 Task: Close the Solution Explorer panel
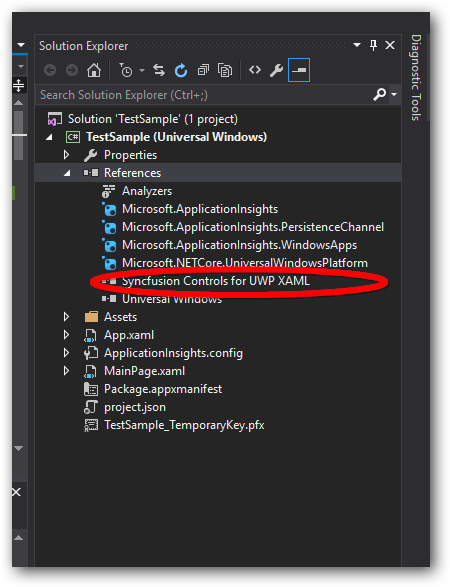tap(390, 45)
